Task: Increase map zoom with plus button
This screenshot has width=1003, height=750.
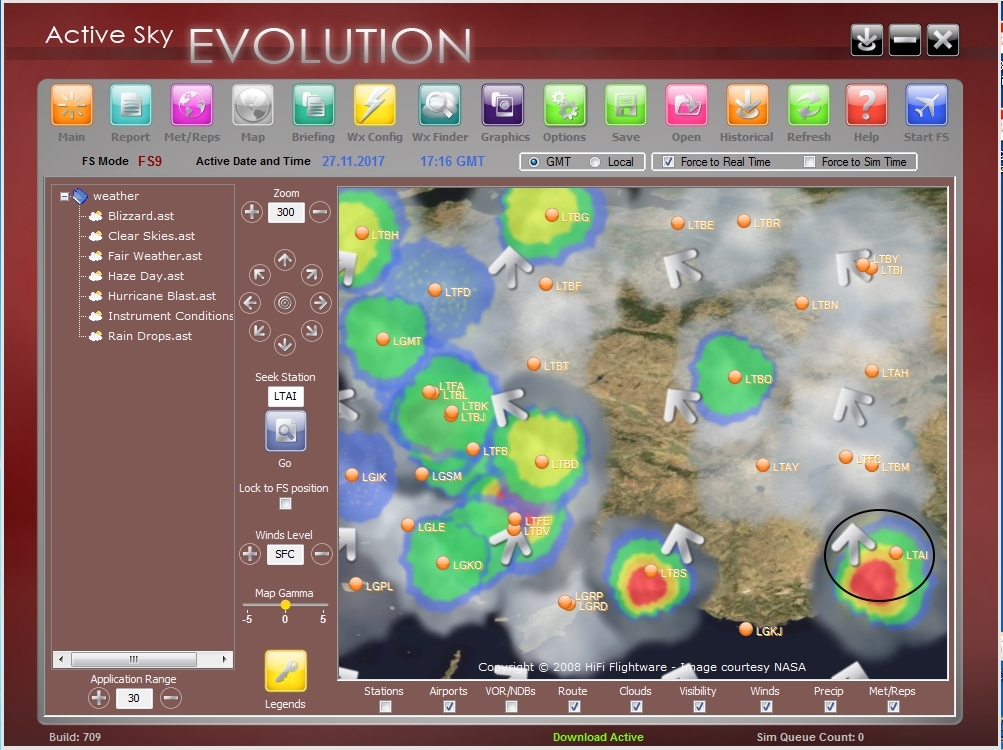Action: click(x=251, y=212)
